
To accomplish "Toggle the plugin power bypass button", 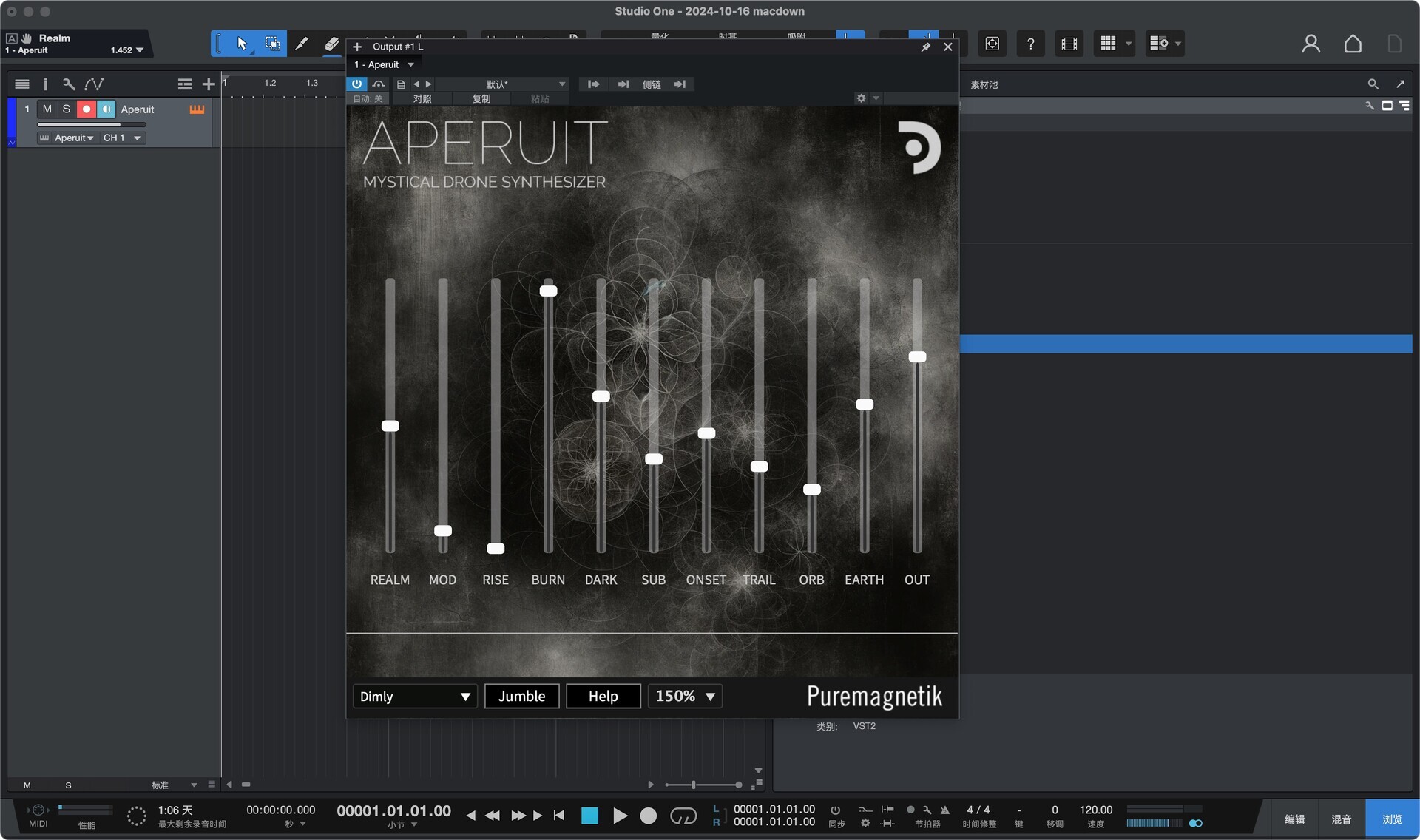I will pos(356,84).
